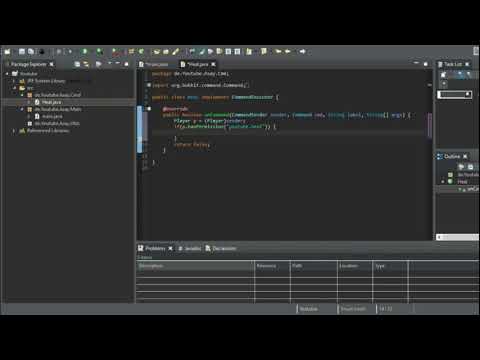Click the New Java Class icon
This screenshot has height=360, width=480.
141,51
